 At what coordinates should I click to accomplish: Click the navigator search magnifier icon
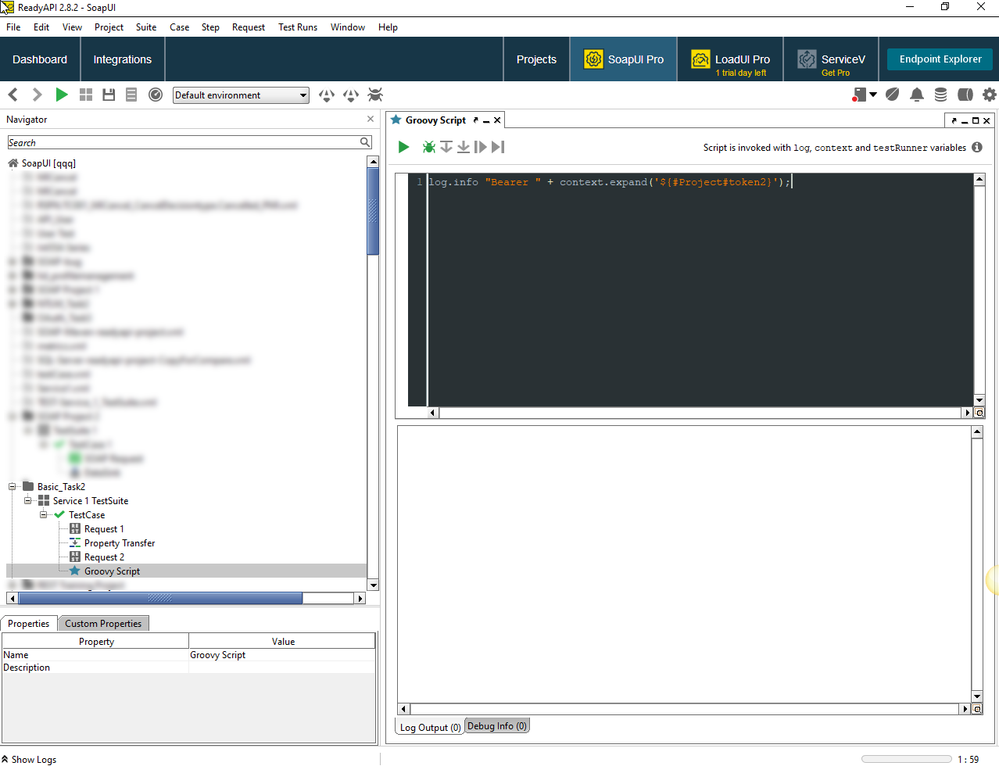[x=366, y=143]
